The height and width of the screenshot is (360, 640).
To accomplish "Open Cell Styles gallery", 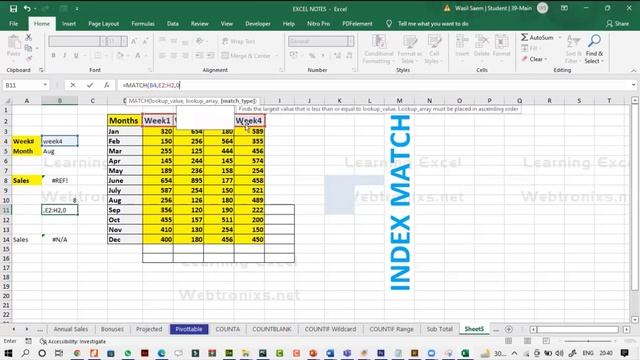I will tap(434, 49).
